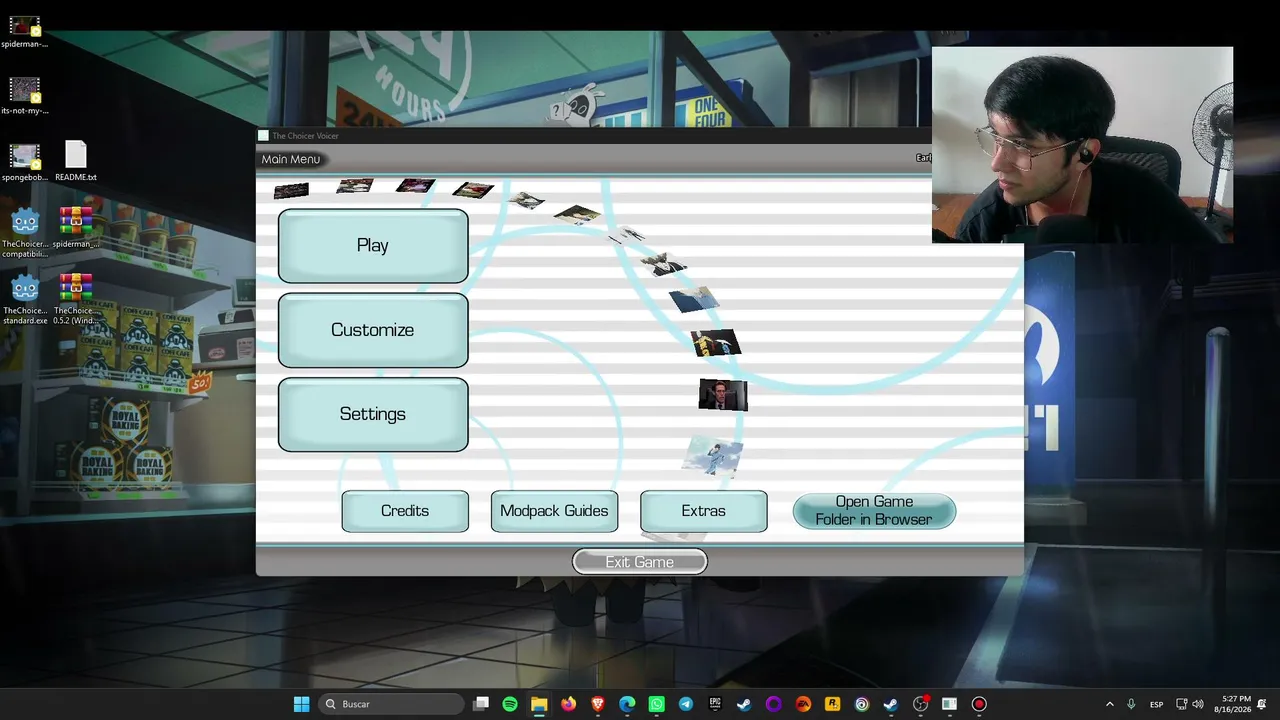Select the spiderman WinRAR archive on desktop
This screenshot has height=720, width=1280.
[x=76, y=228]
